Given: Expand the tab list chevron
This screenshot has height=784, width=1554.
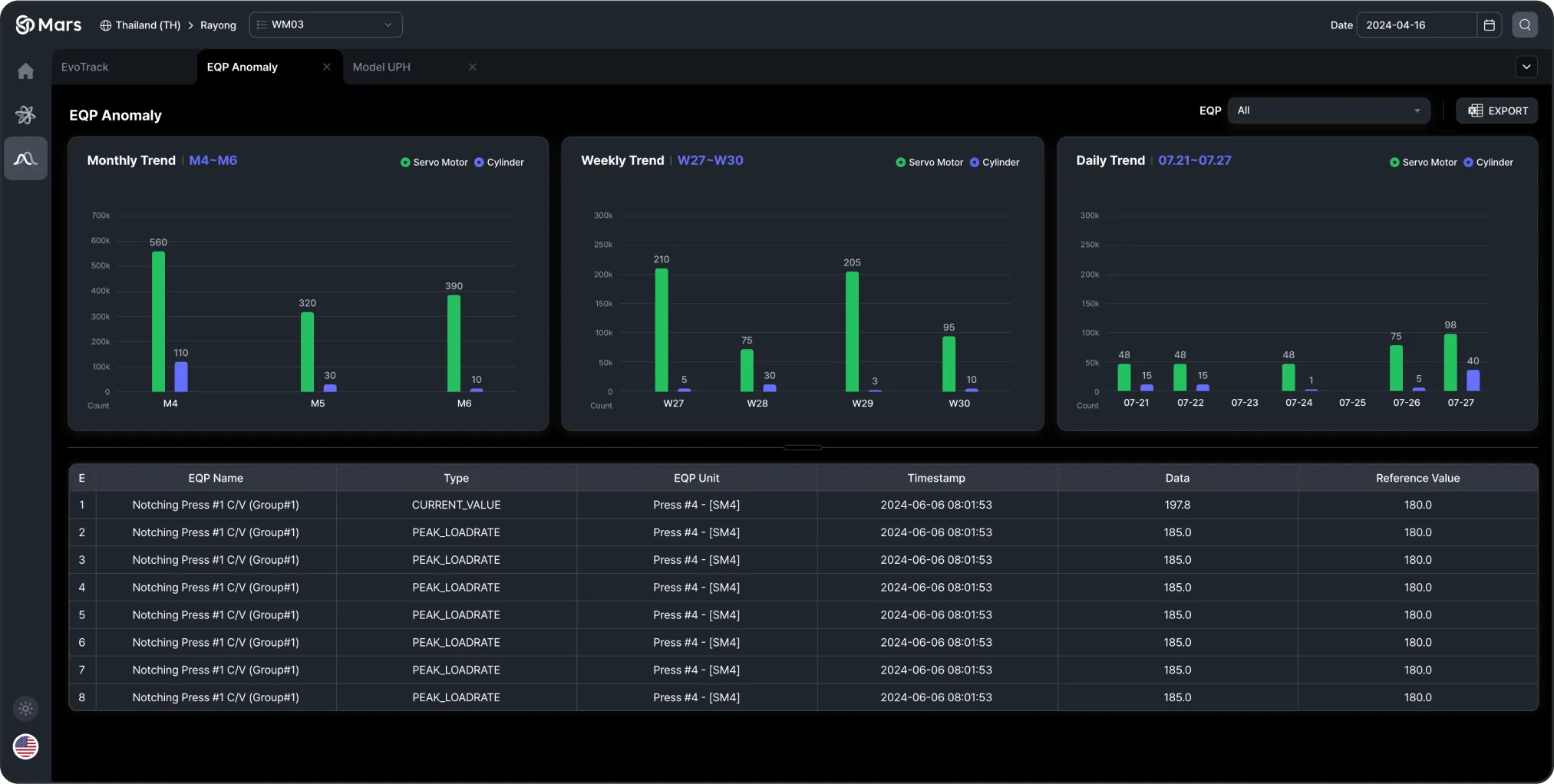Looking at the screenshot, I should pyautogui.click(x=1526, y=67).
